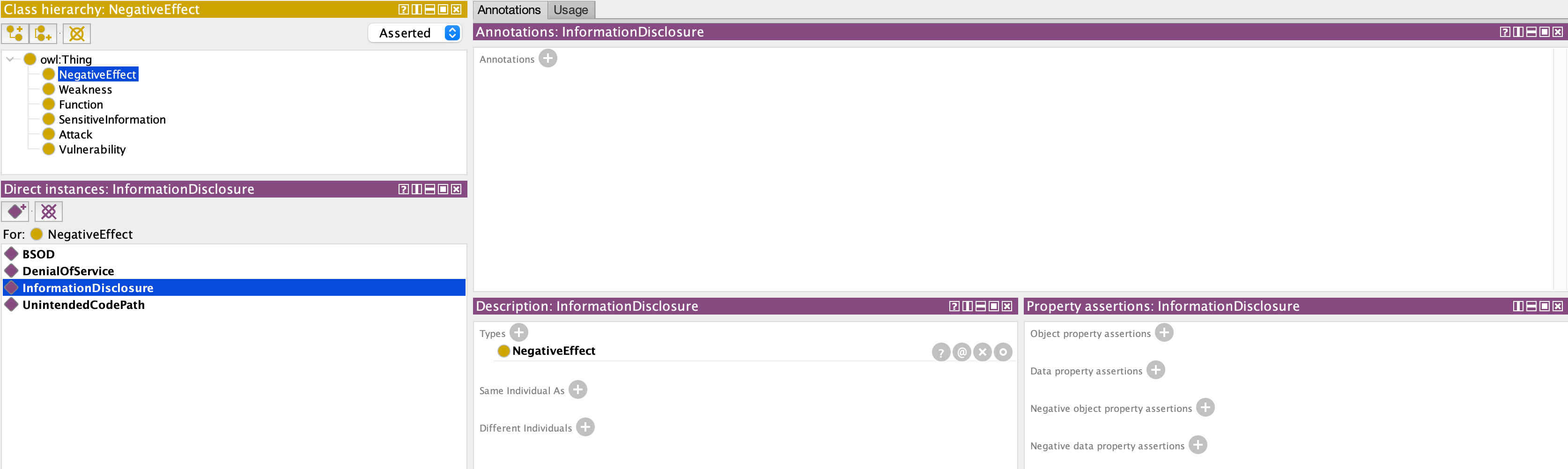Collapse the owl:Thing tree node
The width and height of the screenshot is (1568, 469).
10,59
